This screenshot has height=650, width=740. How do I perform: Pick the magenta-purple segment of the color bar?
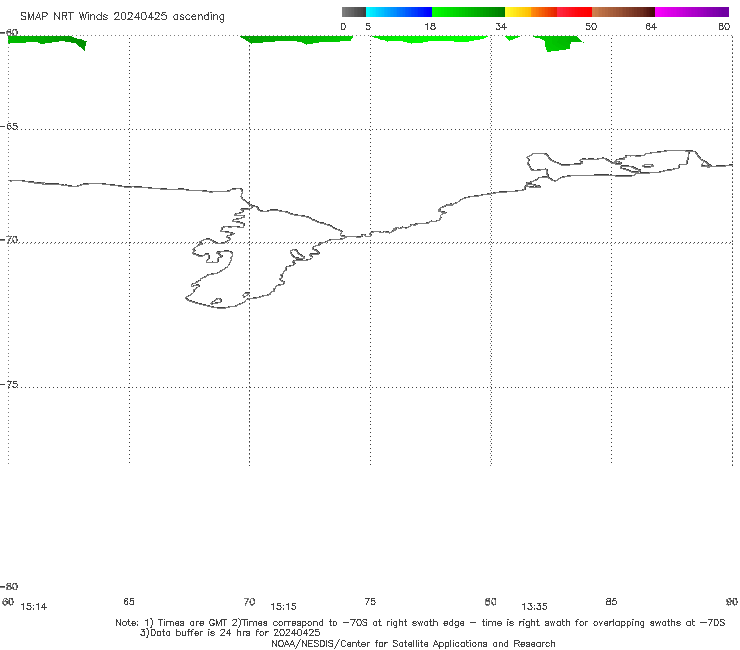692,12
